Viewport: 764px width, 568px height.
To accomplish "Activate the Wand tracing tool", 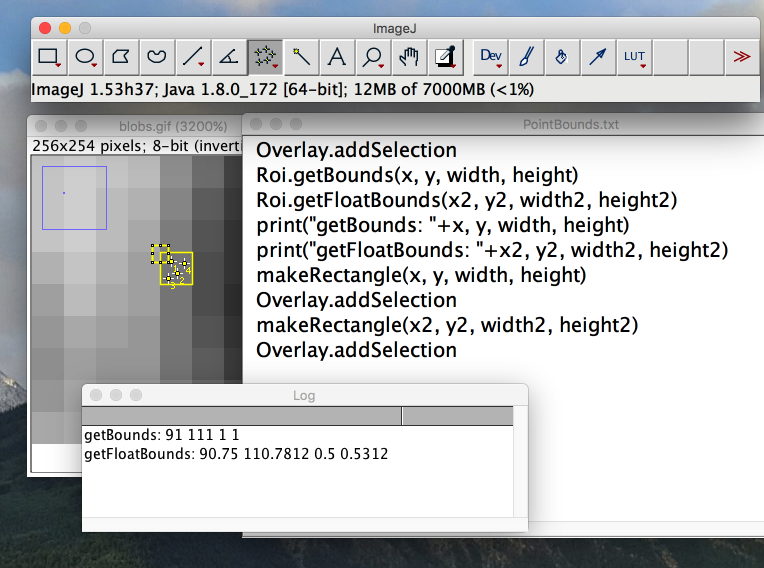I will tap(300, 57).
